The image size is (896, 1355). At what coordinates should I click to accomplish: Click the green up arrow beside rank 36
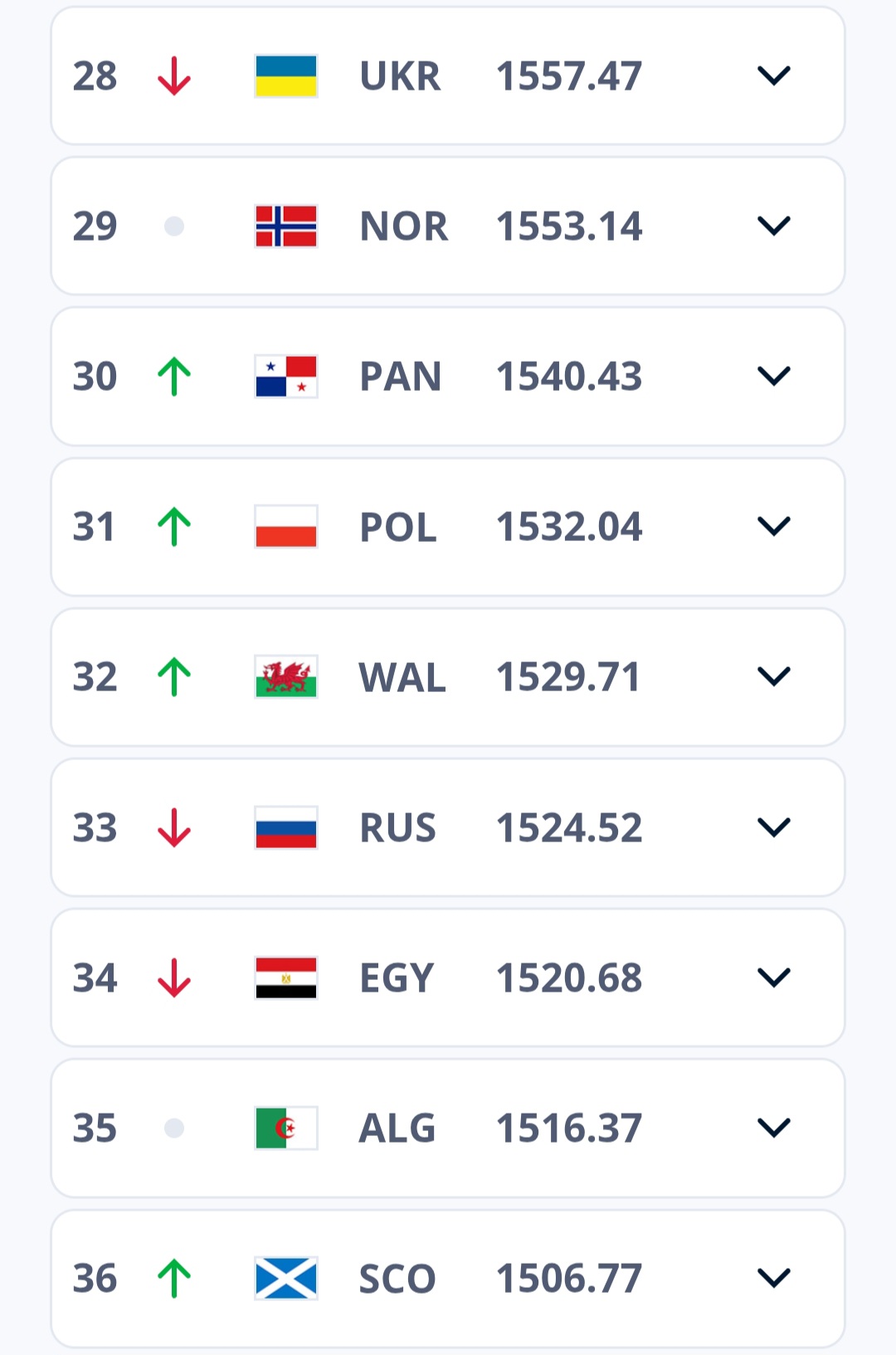pos(174,1278)
